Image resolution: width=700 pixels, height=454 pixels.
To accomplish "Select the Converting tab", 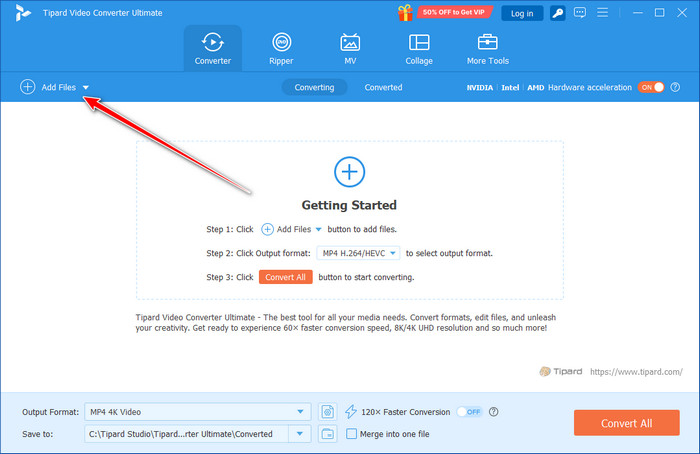I will point(314,87).
